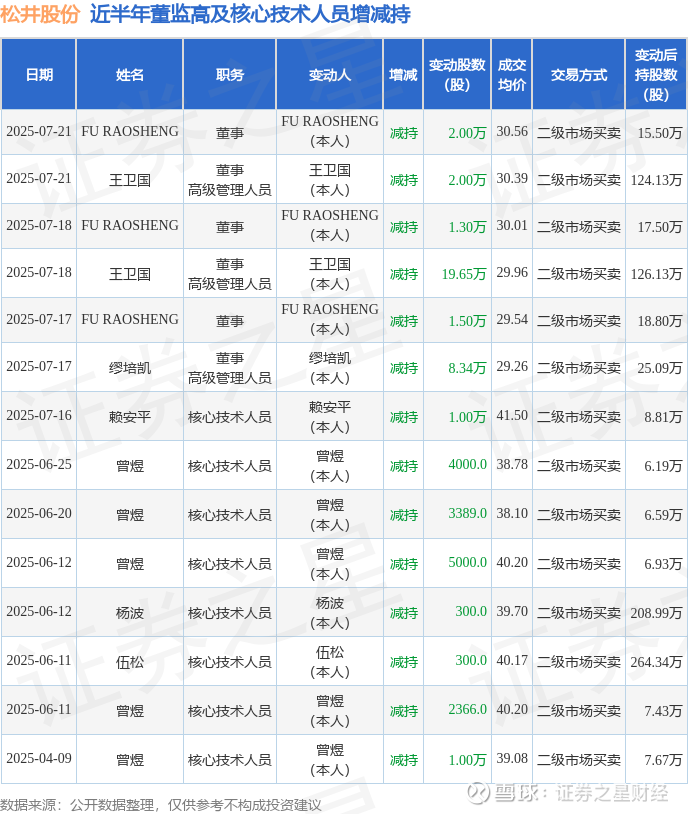Click the 变动后持股数(股) column header
The width and height of the screenshot is (688, 814).
tap(656, 75)
